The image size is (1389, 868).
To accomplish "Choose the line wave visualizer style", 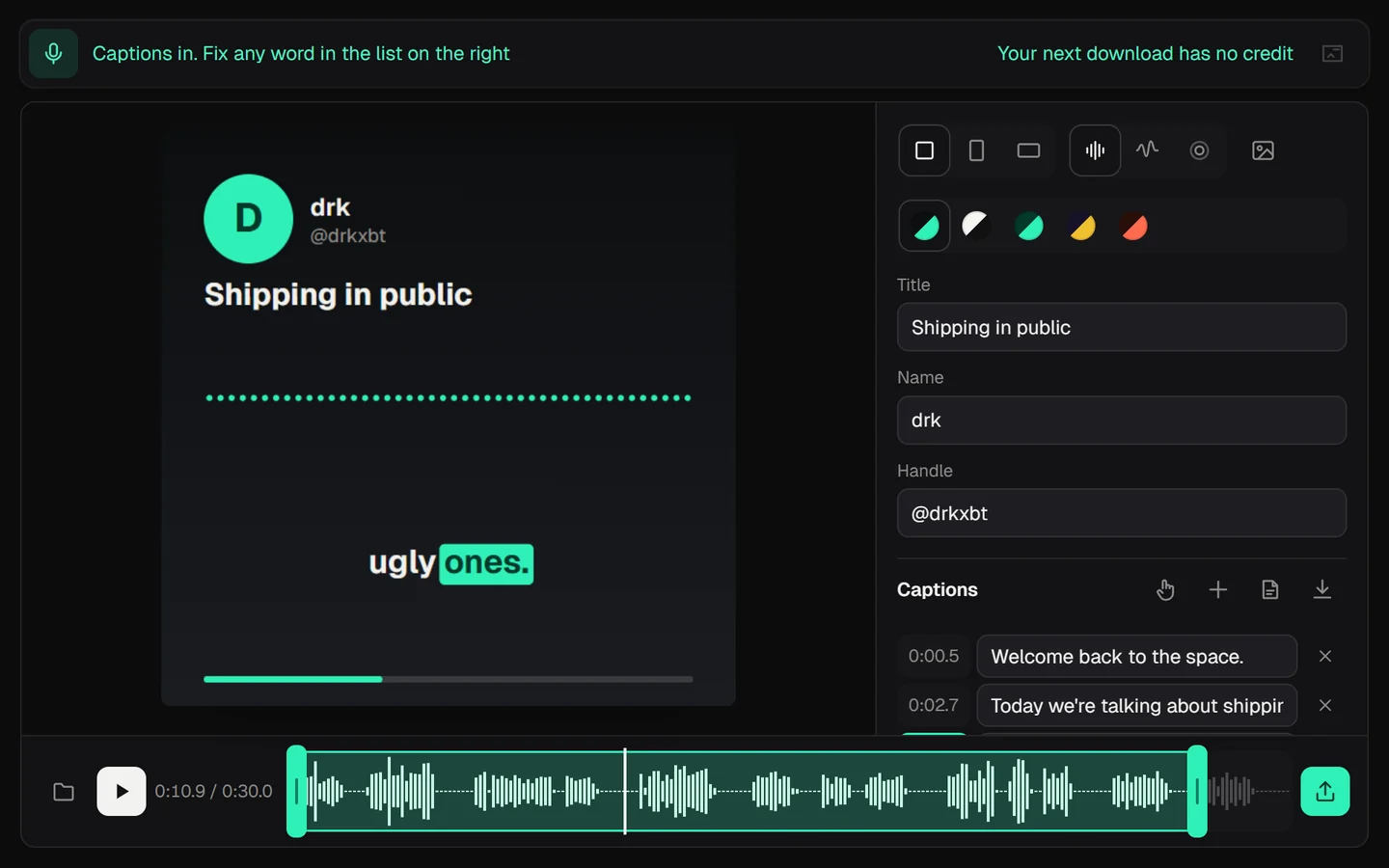I will click(x=1147, y=150).
